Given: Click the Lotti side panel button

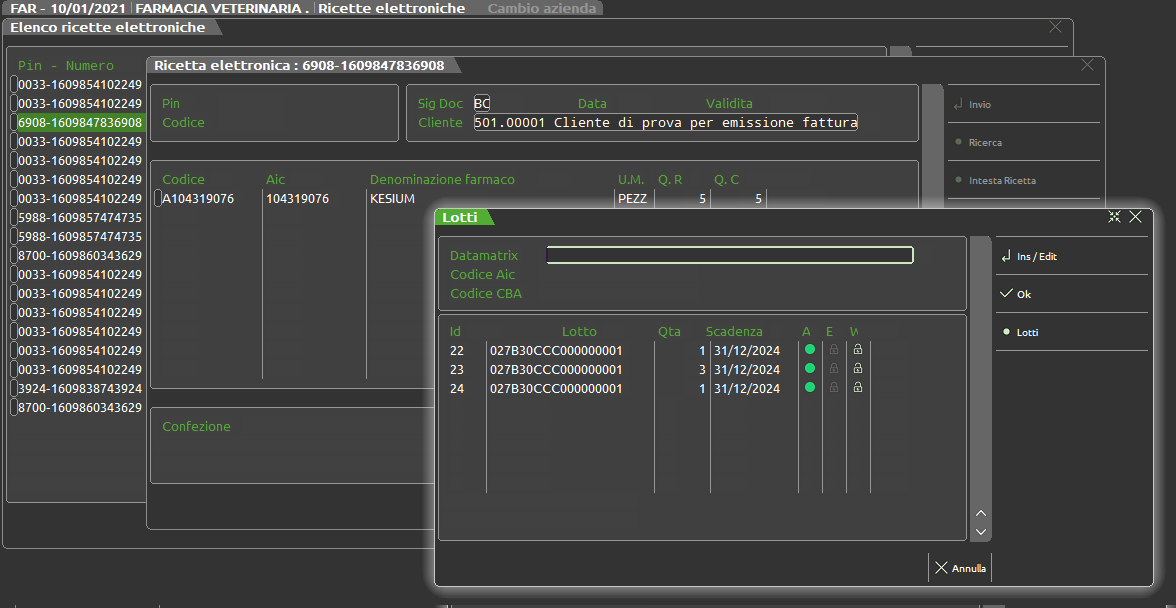Looking at the screenshot, I should pos(1028,332).
